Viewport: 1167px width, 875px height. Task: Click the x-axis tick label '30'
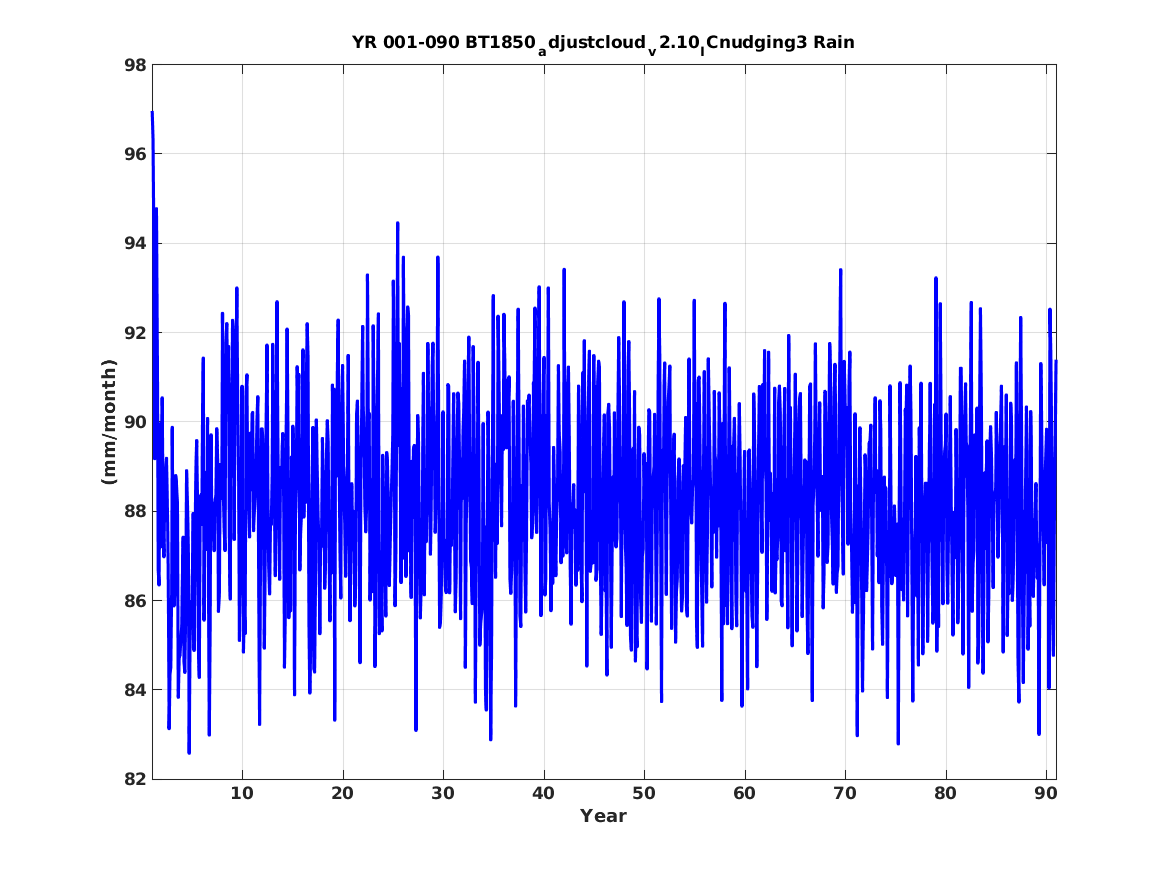coord(443,794)
